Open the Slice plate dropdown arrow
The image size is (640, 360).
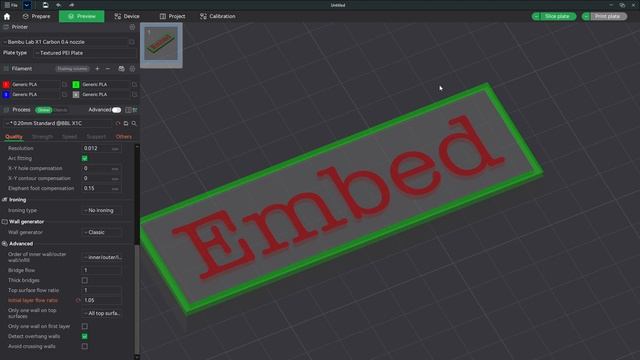[536, 16]
